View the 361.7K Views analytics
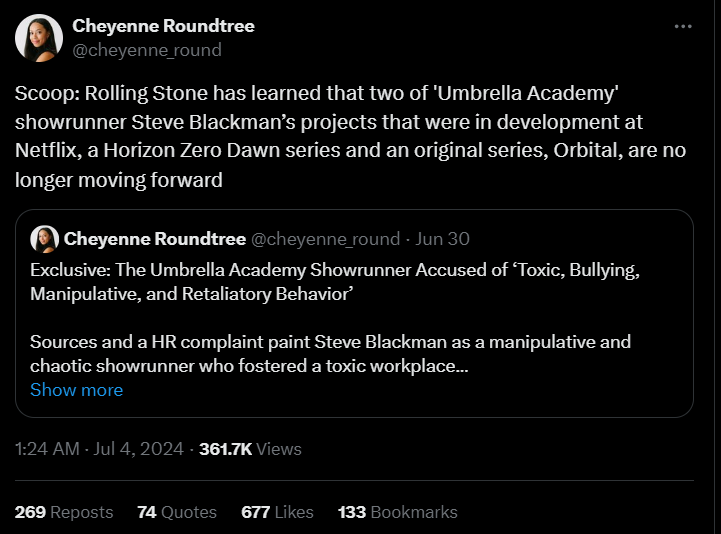 250,449
